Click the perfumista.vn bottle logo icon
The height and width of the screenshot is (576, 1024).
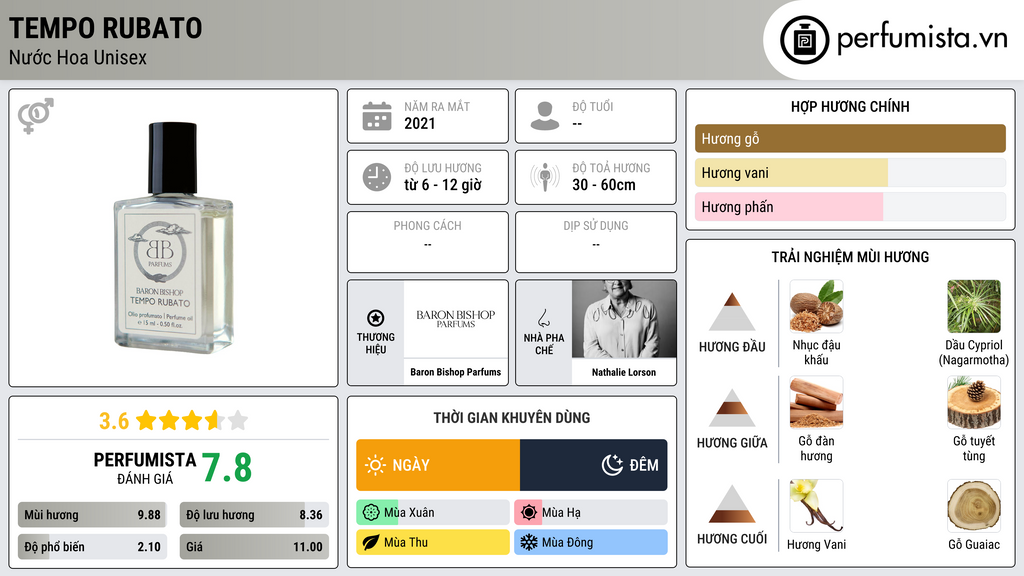tap(804, 40)
